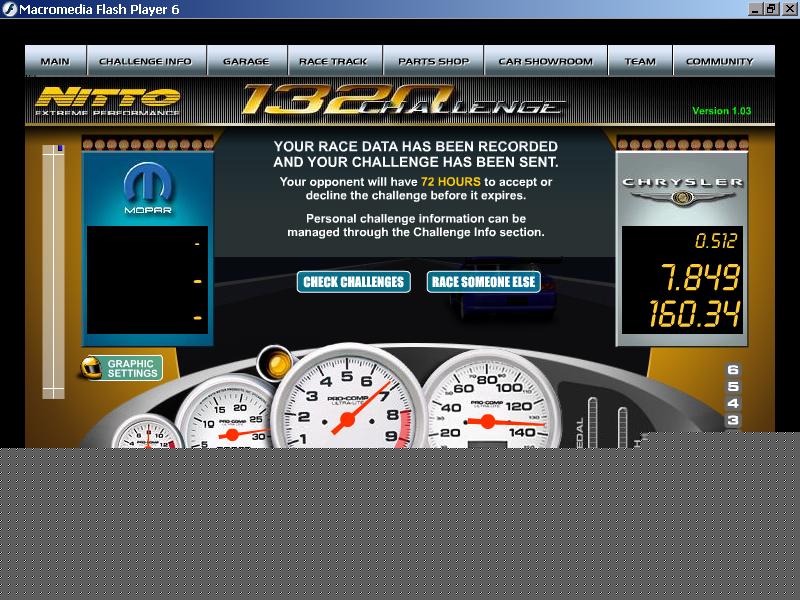Click the RACE SOMEONE ELSE button
This screenshot has height=600, width=800.
(484, 282)
